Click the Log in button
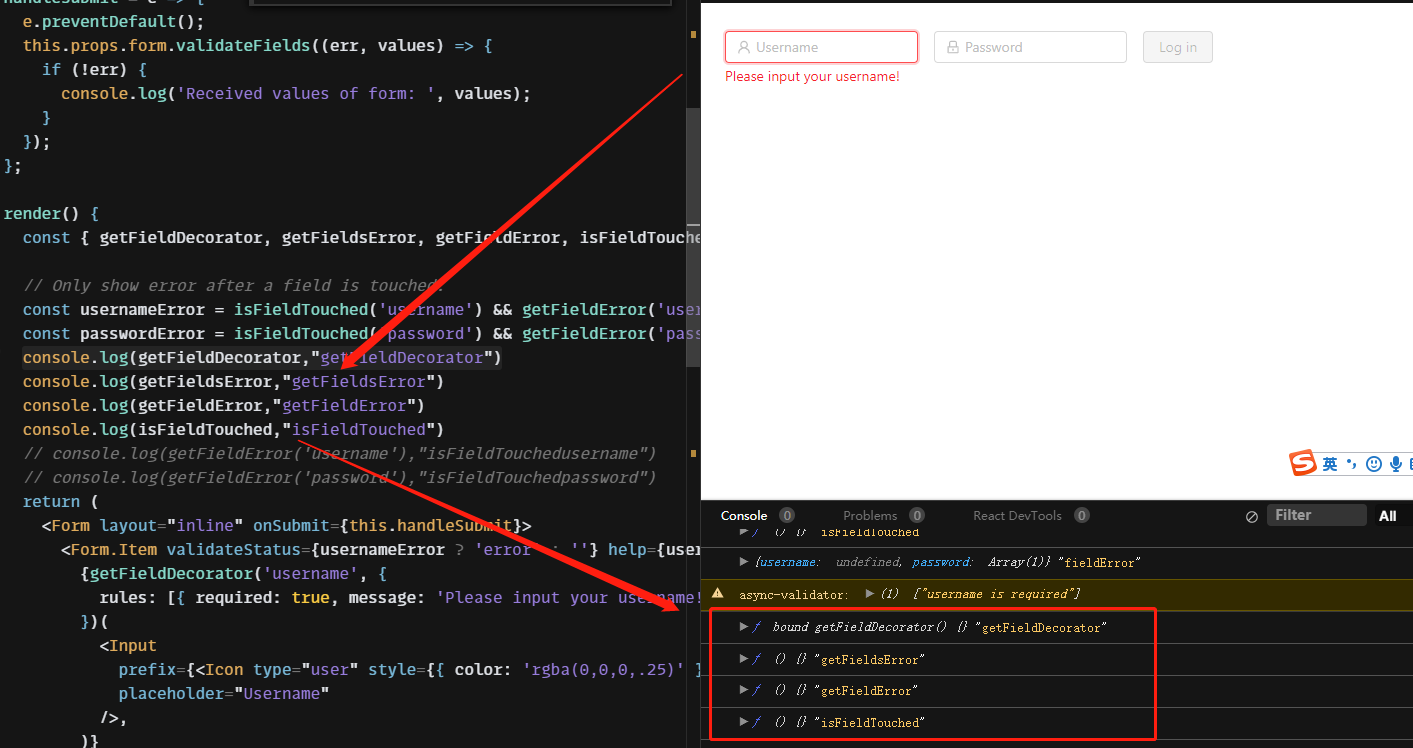1413x748 pixels. click(1178, 47)
